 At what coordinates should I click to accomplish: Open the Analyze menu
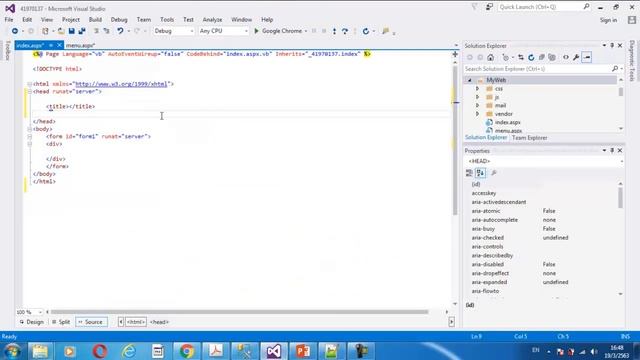(x=212, y=20)
